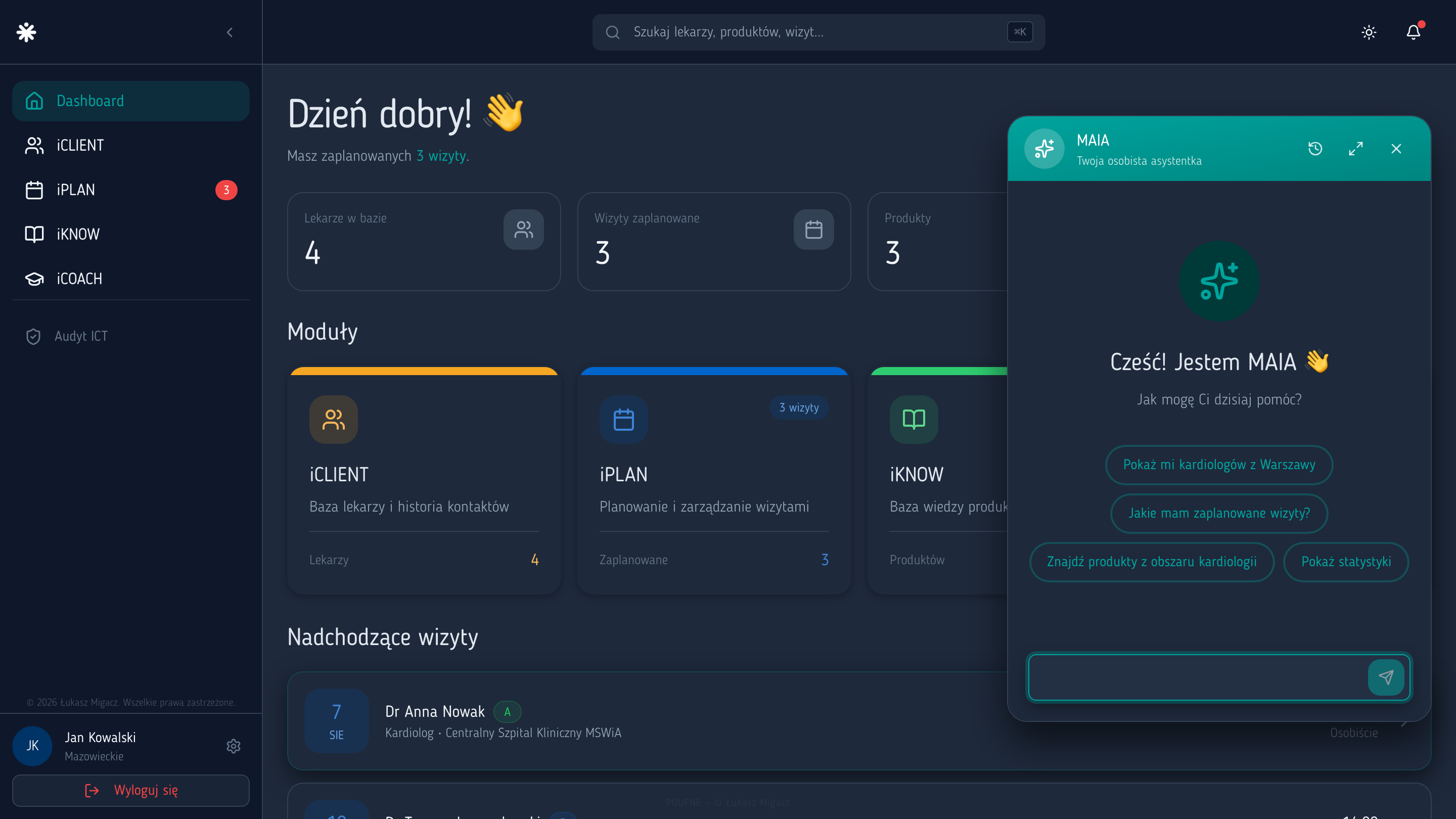Click the 'Baza lekarzy i historia kontaktów' text
This screenshot has width=1456, height=819.
tap(408, 507)
